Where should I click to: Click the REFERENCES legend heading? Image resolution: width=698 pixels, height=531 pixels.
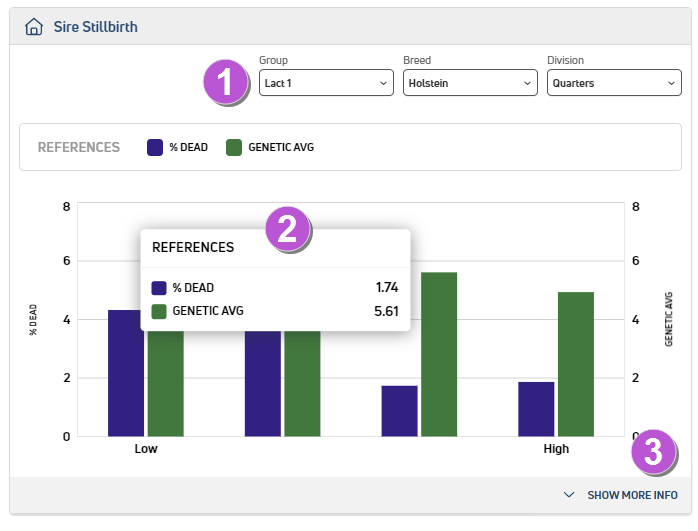[x=79, y=148]
